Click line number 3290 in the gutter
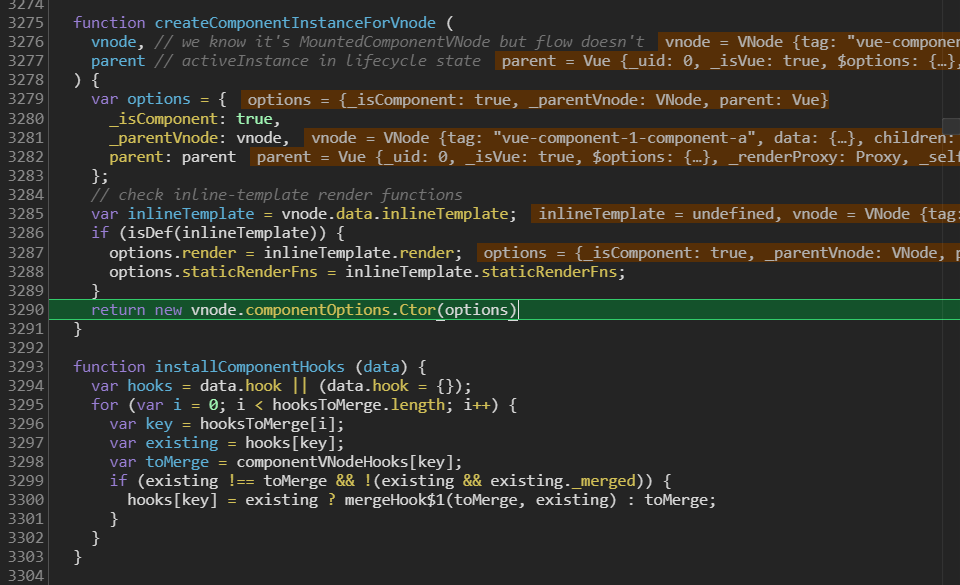 click(x=26, y=310)
